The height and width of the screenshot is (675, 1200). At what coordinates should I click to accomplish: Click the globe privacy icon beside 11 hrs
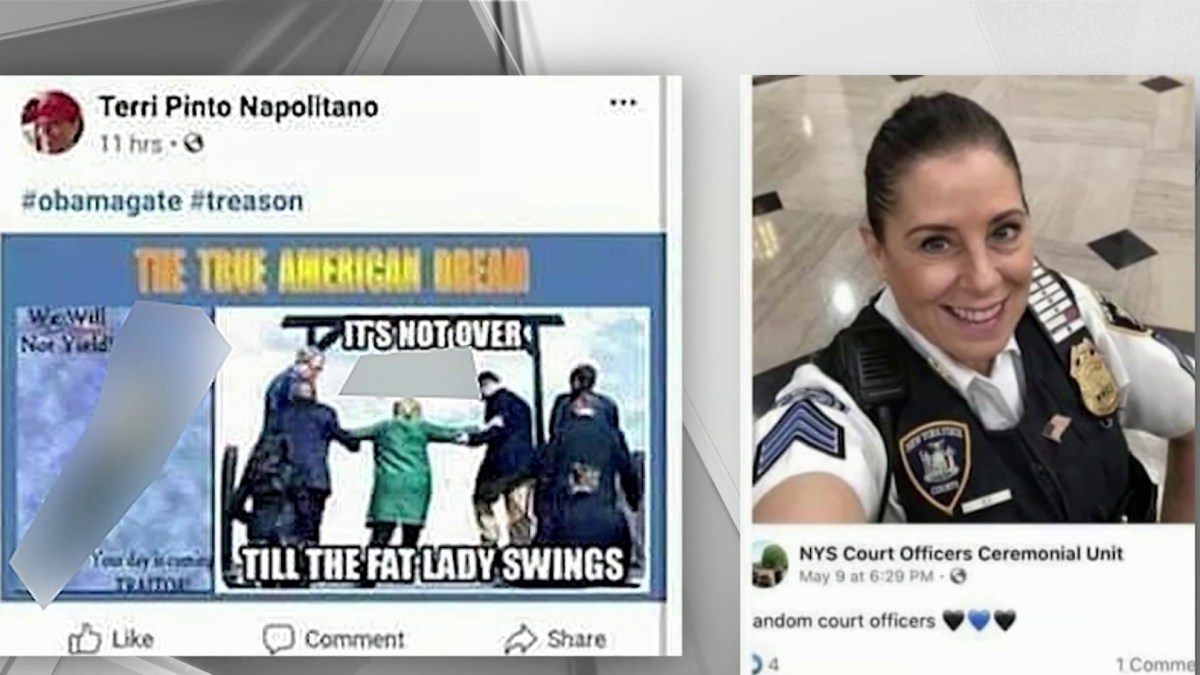pos(193,144)
